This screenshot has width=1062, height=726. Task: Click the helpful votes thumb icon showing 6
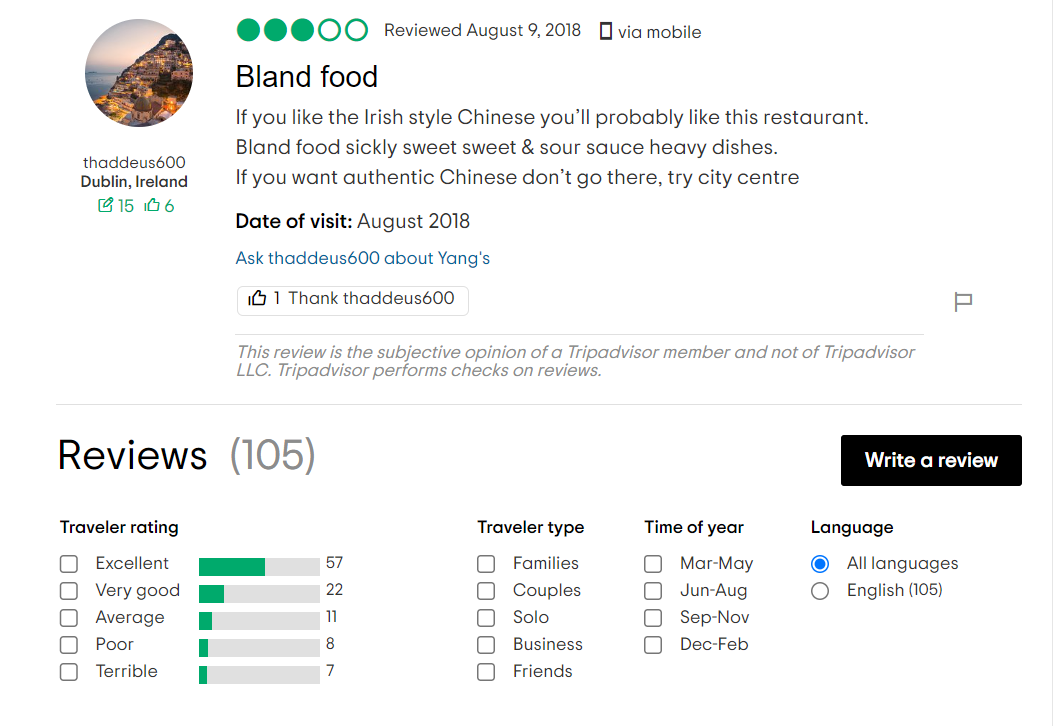(152, 205)
